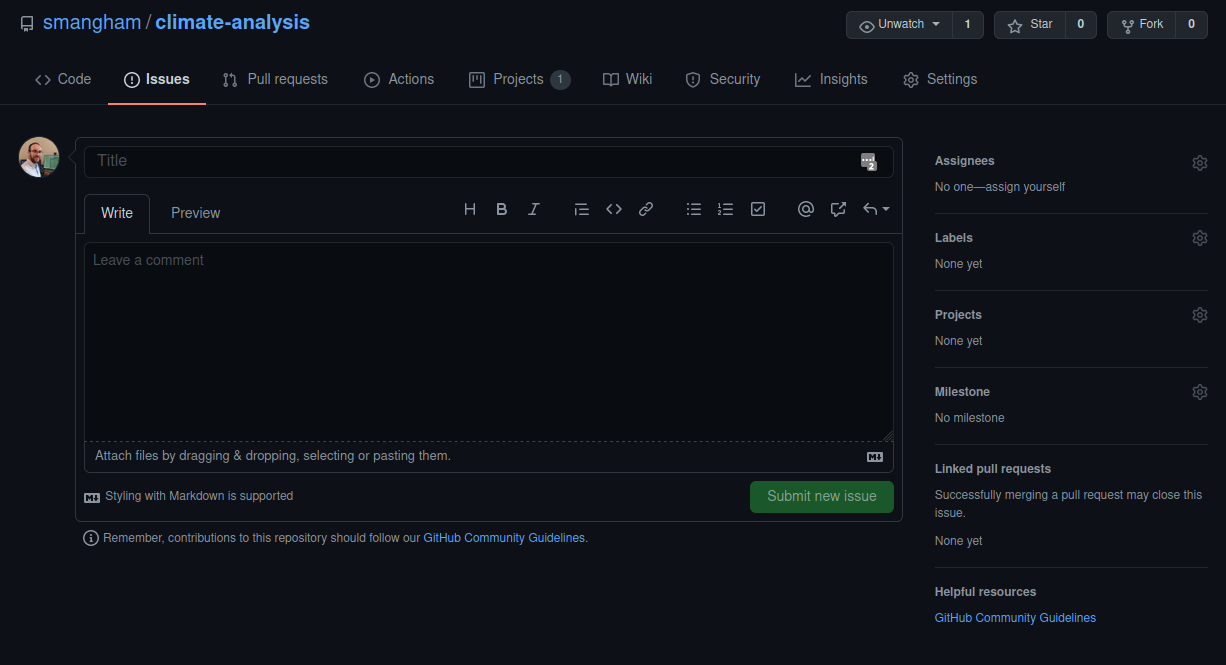Make text bold using toolbar icon
Image resolution: width=1226 pixels, height=665 pixels.
tap(501, 209)
